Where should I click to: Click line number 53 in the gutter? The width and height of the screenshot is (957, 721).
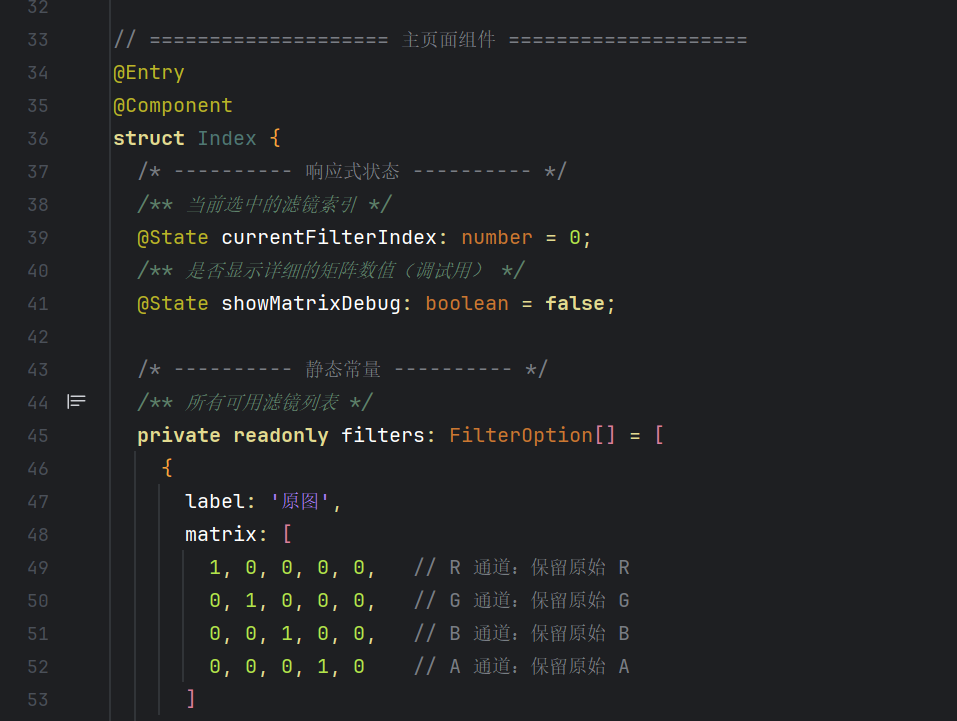click(38, 699)
